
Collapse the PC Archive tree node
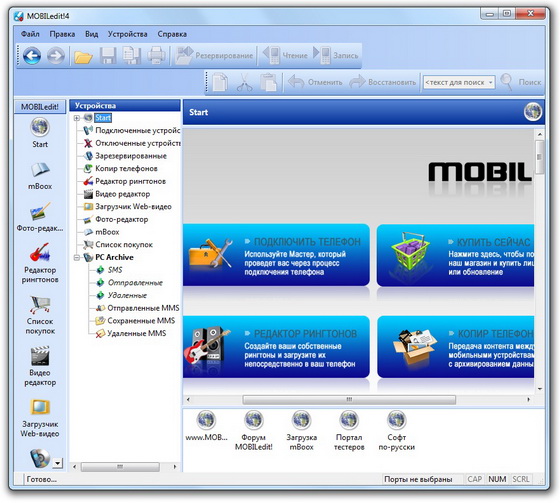[x=76, y=257]
